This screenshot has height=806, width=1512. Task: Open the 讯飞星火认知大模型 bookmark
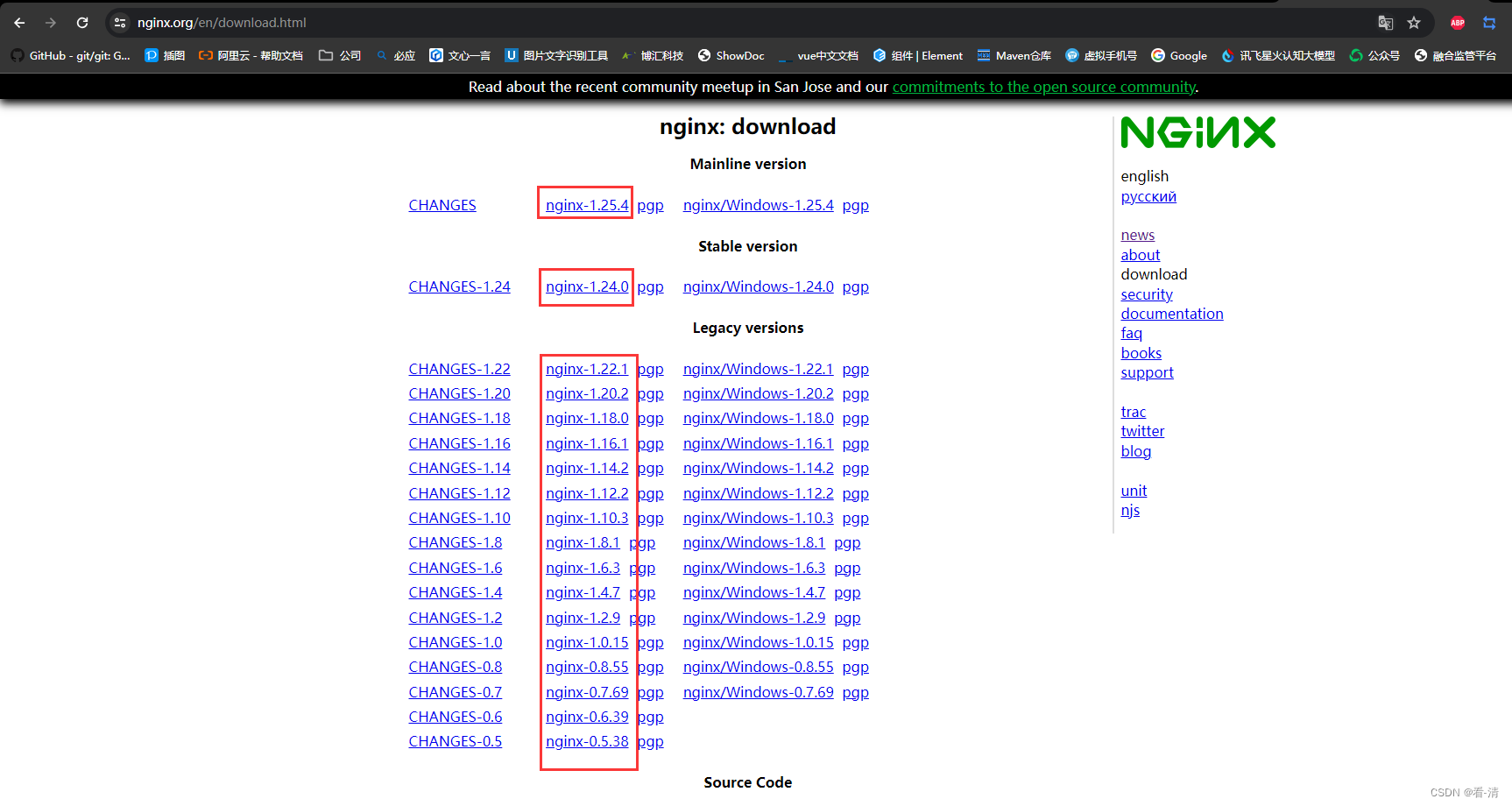(1278, 55)
